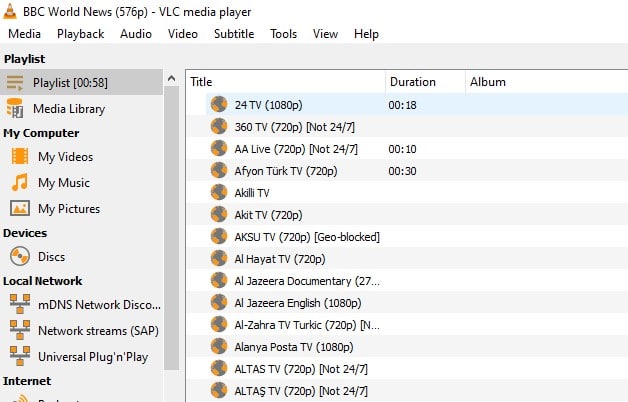Select Network streams (SAP) label
Image resolution: width=628 pixels, height=402 pixels.
99,331
